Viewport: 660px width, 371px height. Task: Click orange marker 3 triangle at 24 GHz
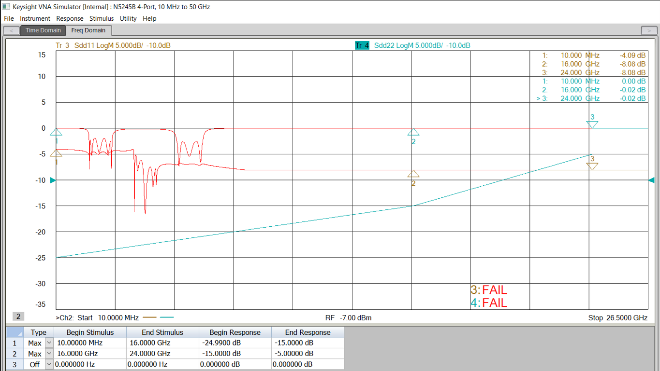(592, 166)
